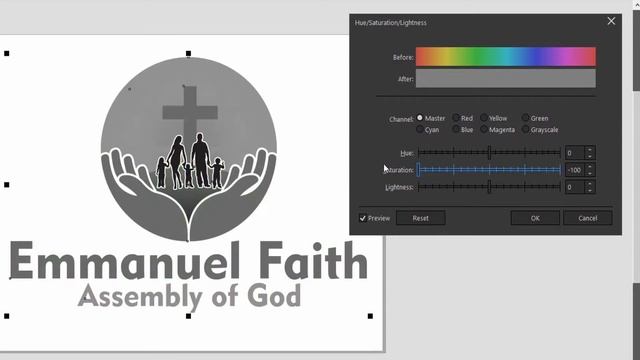Increase Hue value with up stepper arrow
The width and height of the screenshot is (640, 360).
coord(590,150)
